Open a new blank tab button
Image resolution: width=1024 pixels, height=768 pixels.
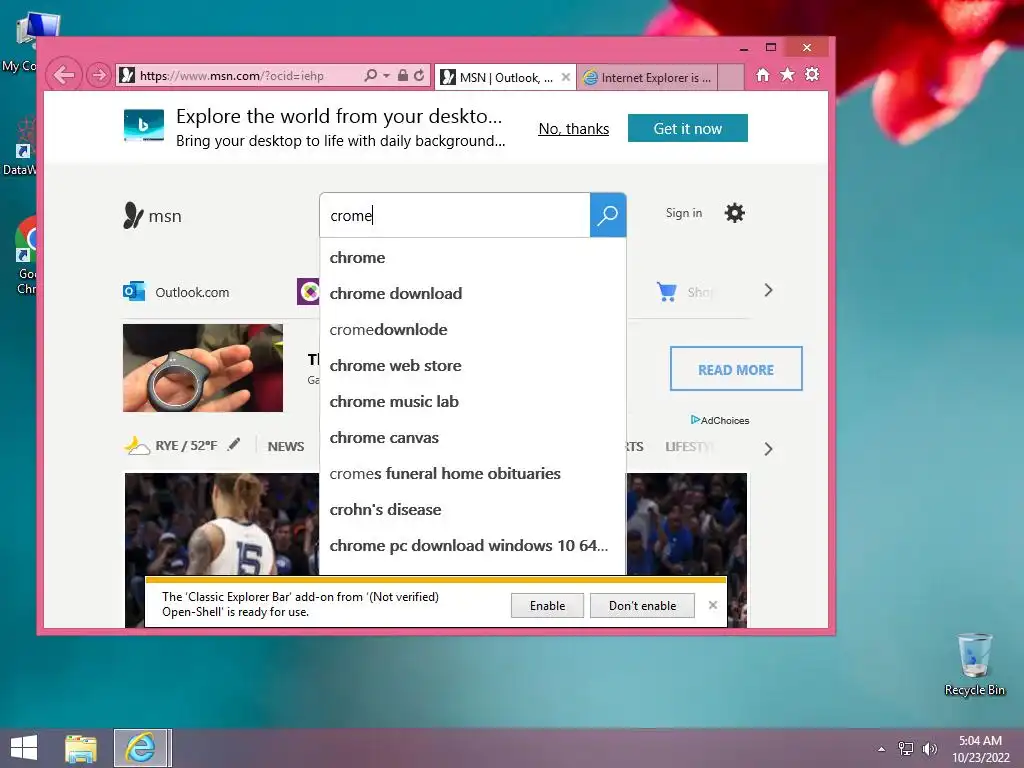(x=731, y=78)
